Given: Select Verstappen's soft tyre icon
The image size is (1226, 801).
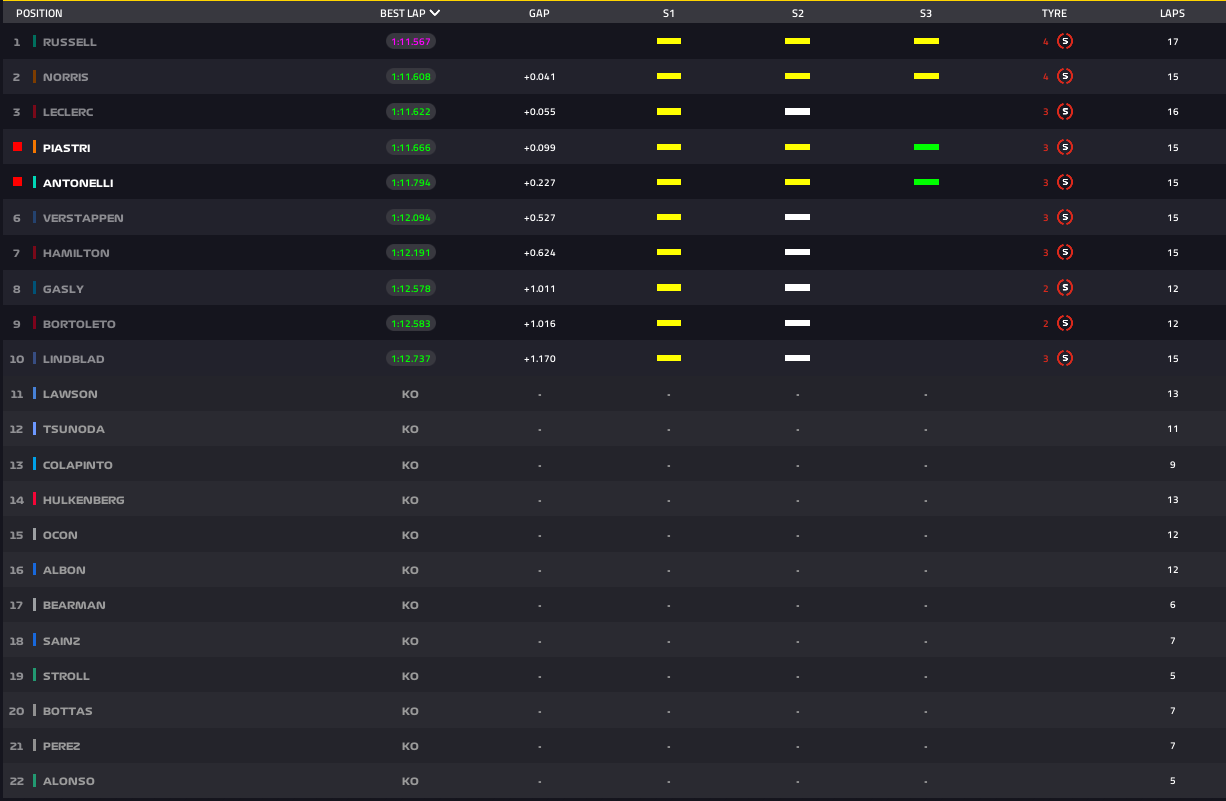Looking at the screenshot, I should [x=1065, y=218].
